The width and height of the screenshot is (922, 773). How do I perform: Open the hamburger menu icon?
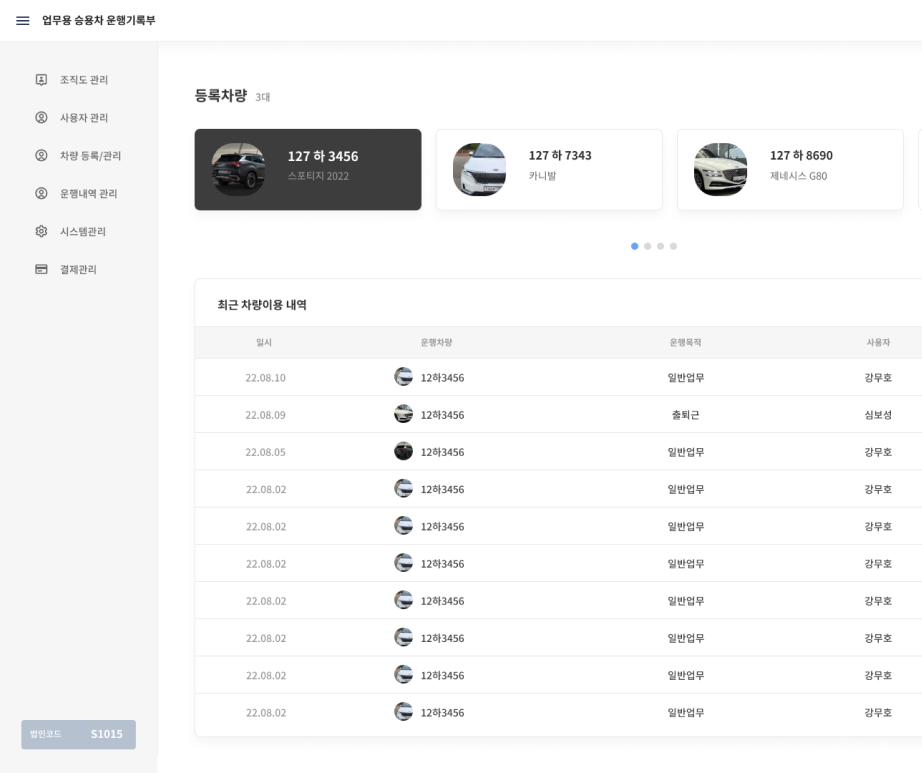point(22,21)
